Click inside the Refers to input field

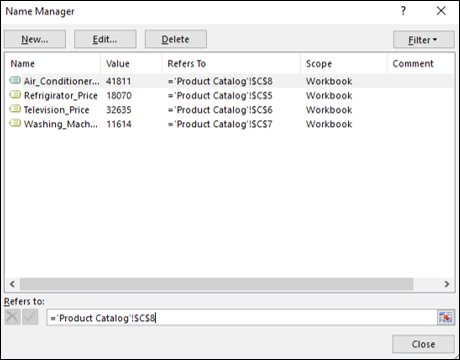coord(242,318)
